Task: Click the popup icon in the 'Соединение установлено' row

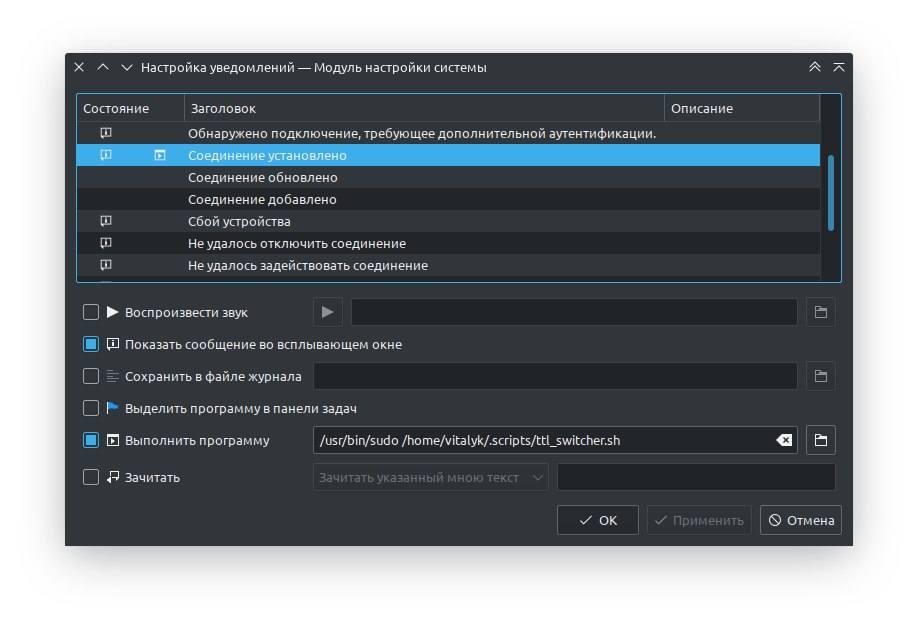Action: coord(106,155)
